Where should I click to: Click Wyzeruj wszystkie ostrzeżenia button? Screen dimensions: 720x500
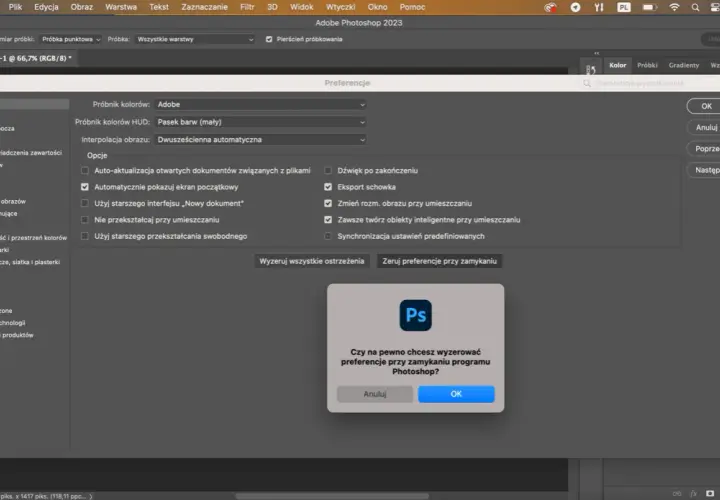[312, 261]
